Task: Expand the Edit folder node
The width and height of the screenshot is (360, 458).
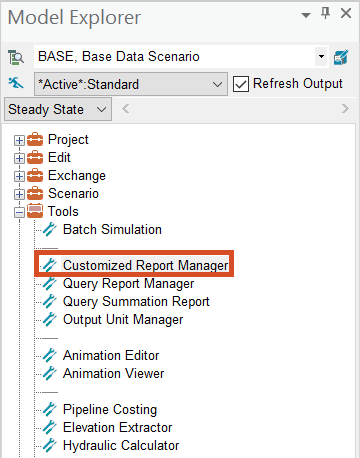Action: [19, 158]
